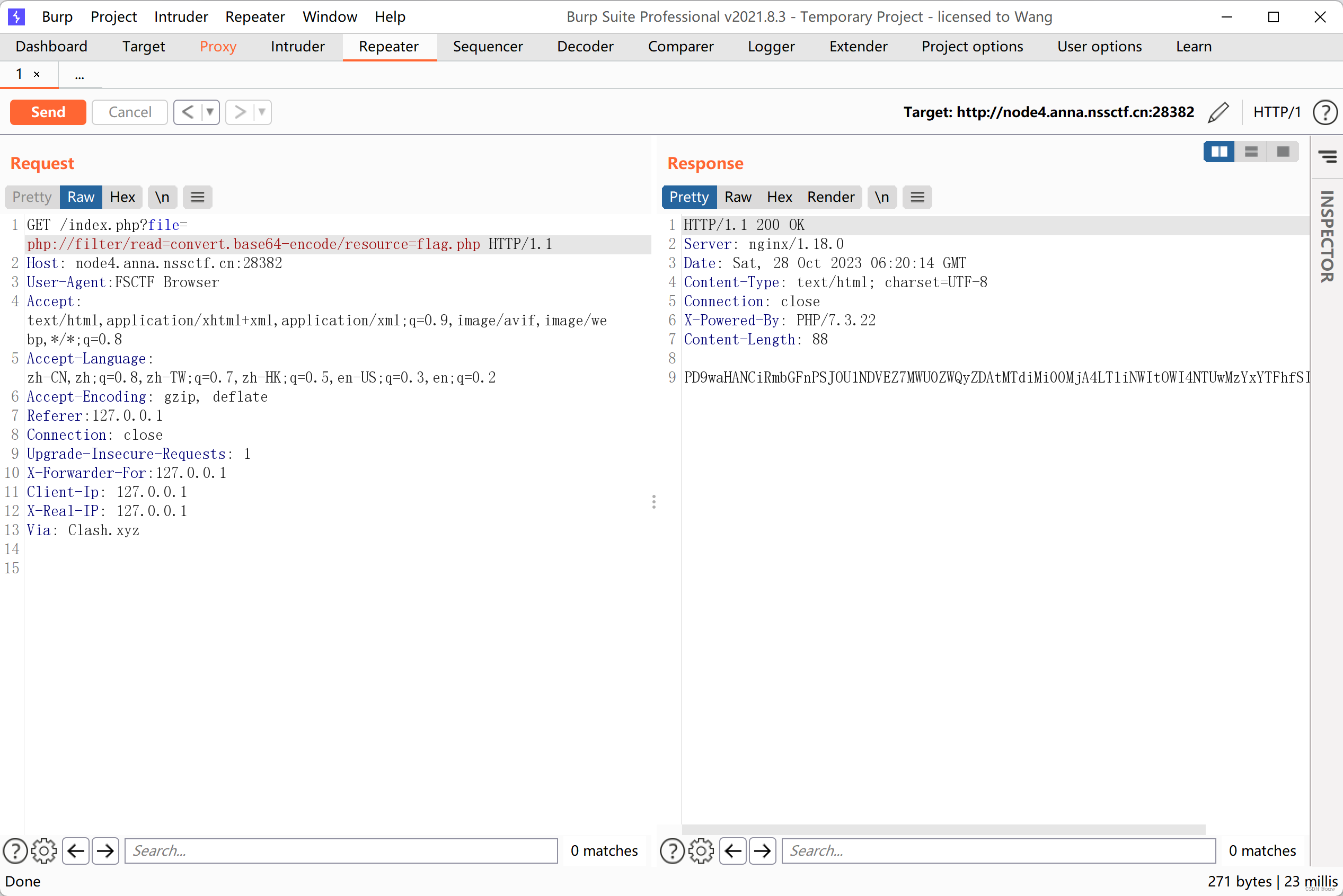Collapse the Inspector sidebar panel
The width and height of the screenshot is (1343, 896).
point(1327,157)
